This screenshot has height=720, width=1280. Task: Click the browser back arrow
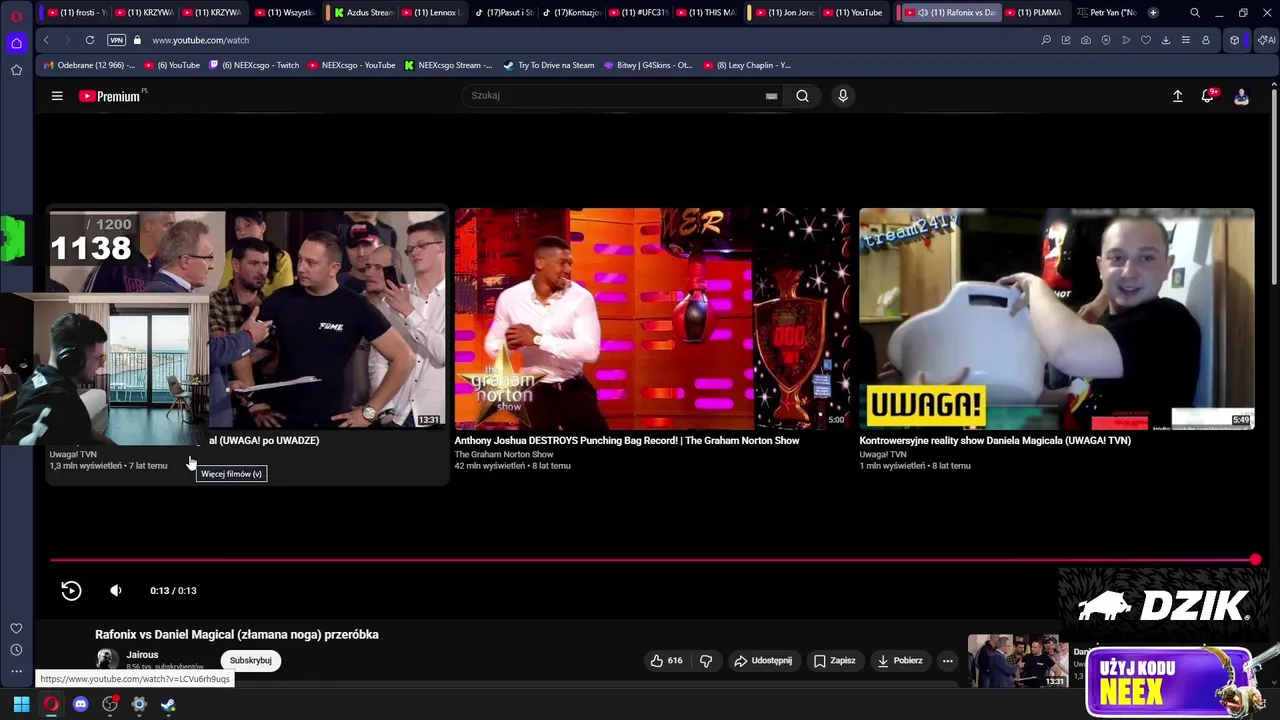point(46,40)
